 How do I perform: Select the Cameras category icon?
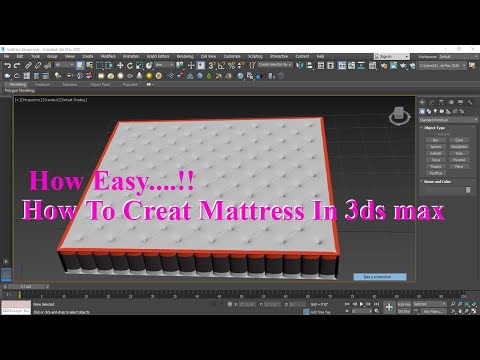(x=442, y=111)
